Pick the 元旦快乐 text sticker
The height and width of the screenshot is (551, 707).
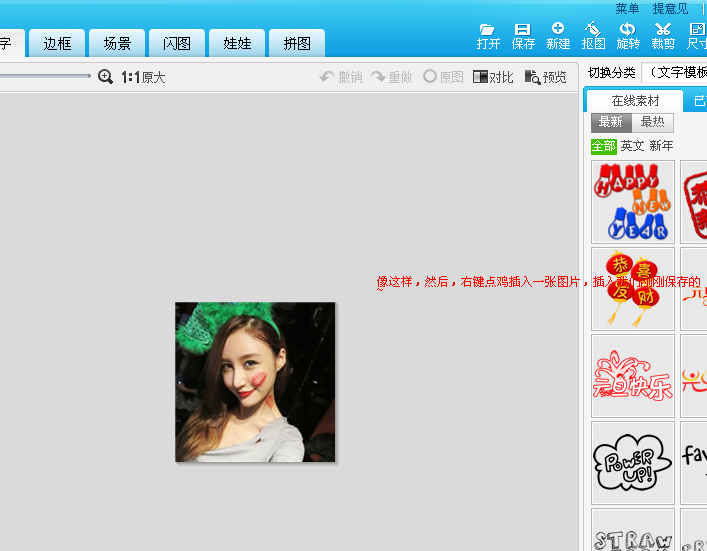633,376
